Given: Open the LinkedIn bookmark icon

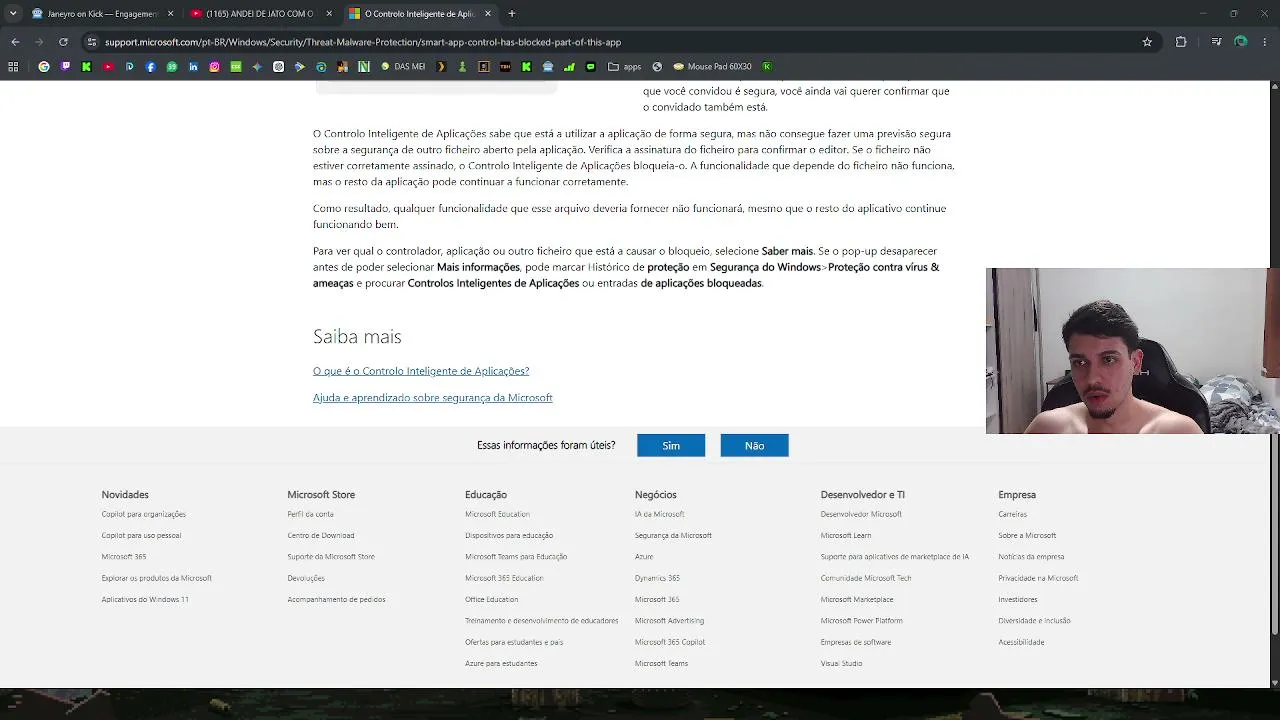Looking at the screenshot, I should (193, 67).
